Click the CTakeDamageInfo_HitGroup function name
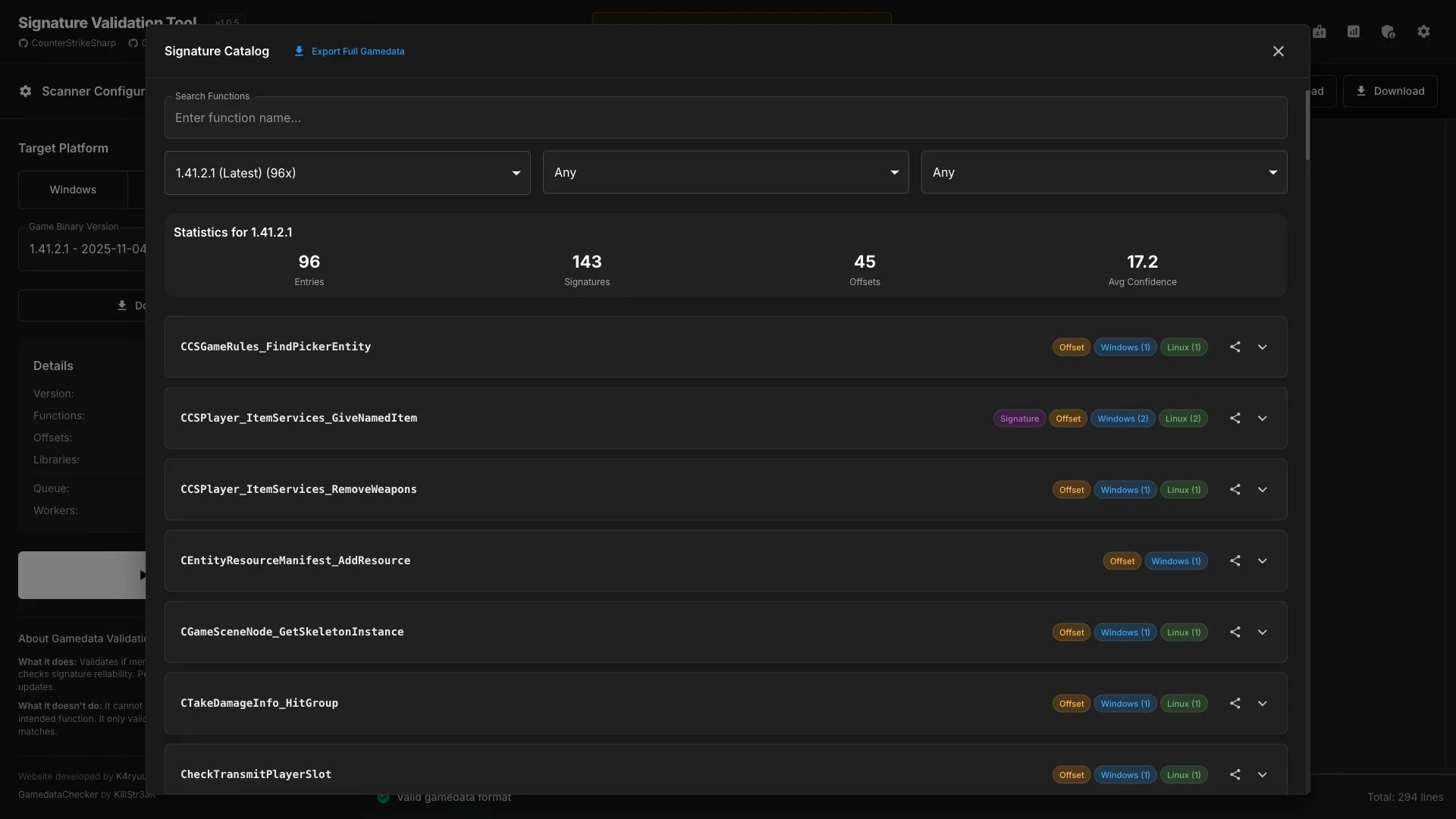 259,703
